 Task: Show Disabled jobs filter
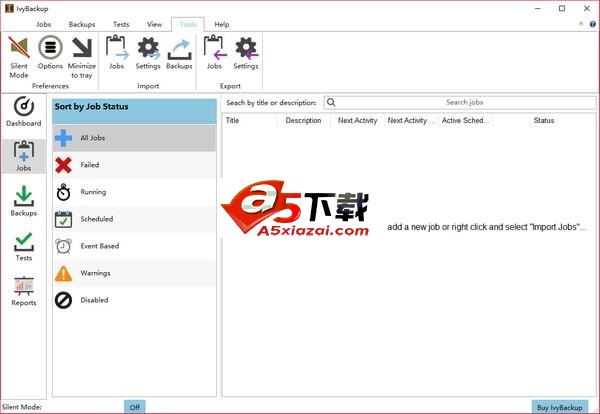134,300
